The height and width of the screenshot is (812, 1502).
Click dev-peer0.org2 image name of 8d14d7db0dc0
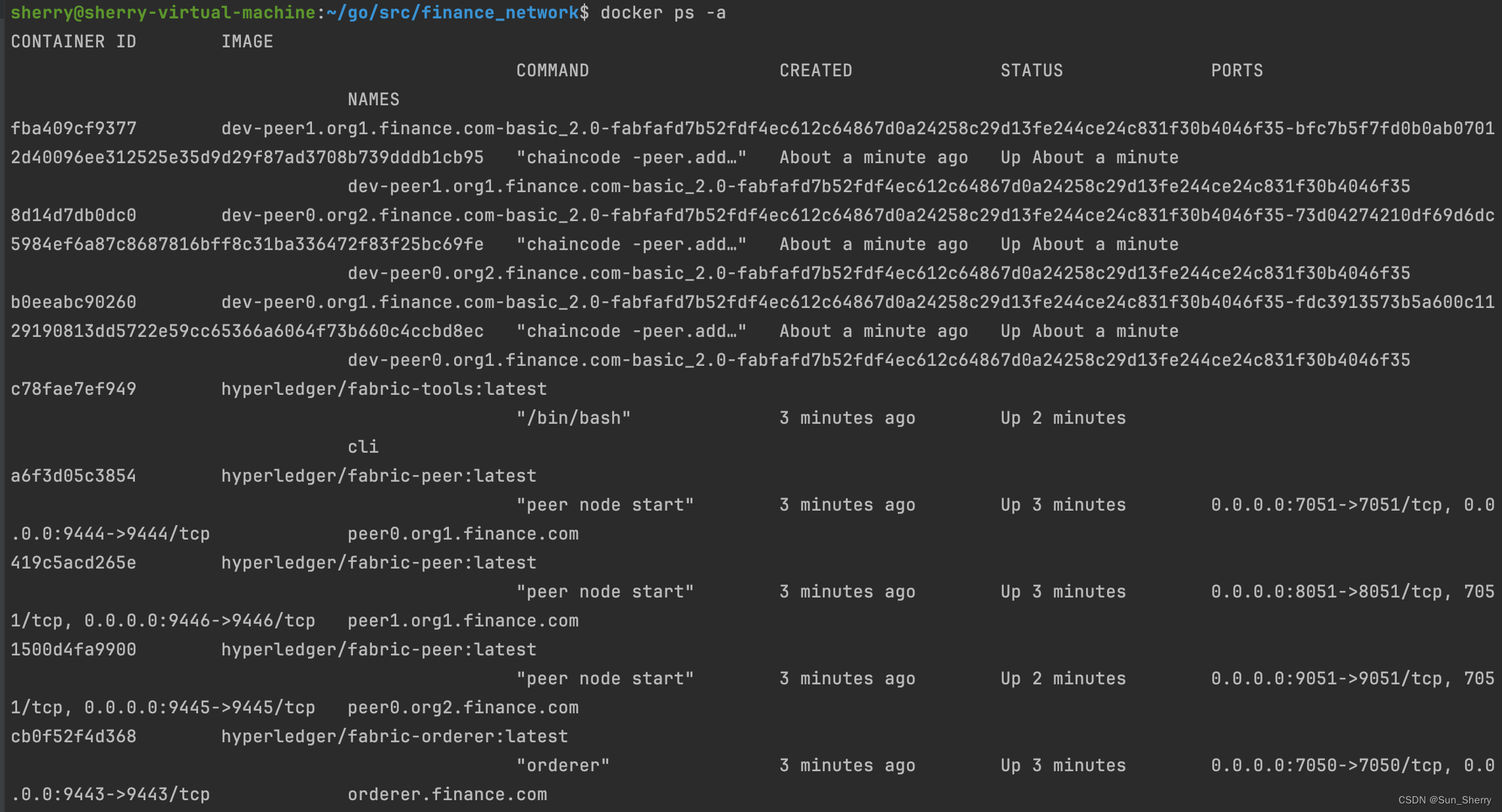(858, 216)
